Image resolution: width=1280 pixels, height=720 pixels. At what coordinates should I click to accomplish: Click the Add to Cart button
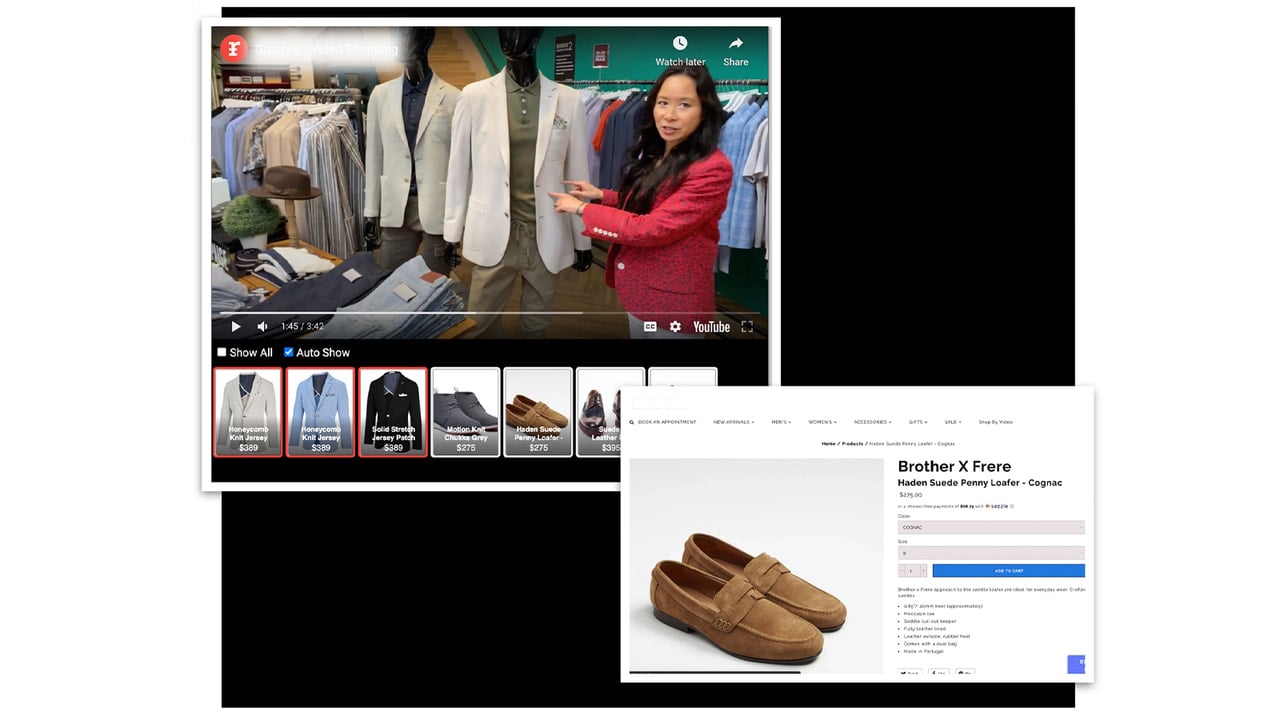click(x=1008, y=571)
